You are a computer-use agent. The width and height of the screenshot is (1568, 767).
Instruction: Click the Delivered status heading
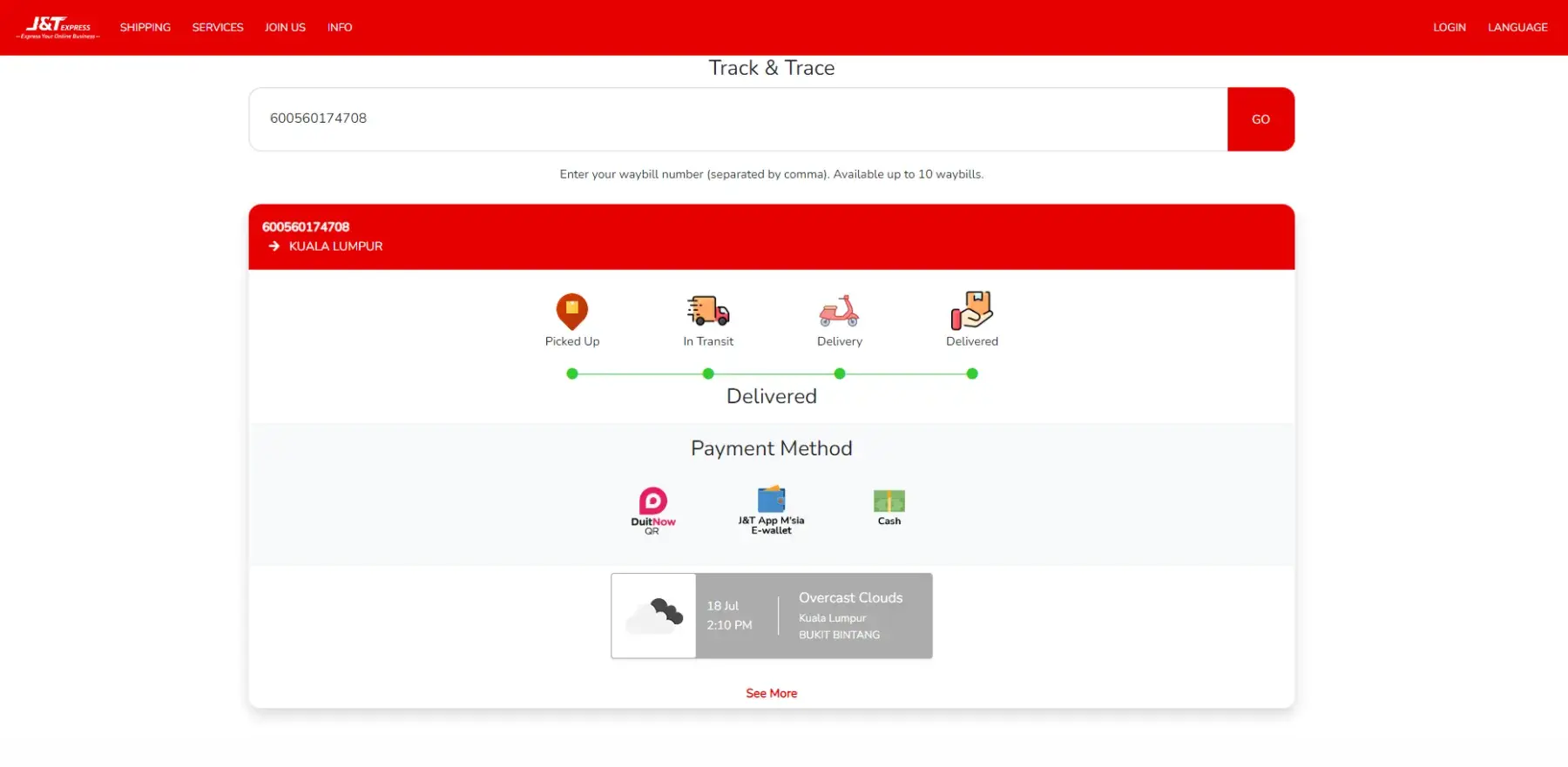click(772, 396)
